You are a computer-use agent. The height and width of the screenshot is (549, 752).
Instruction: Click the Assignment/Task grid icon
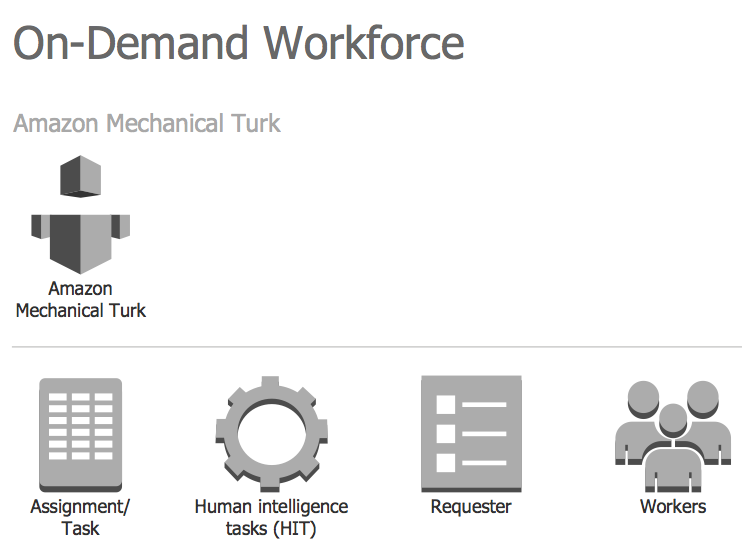[x=81, y=435]
